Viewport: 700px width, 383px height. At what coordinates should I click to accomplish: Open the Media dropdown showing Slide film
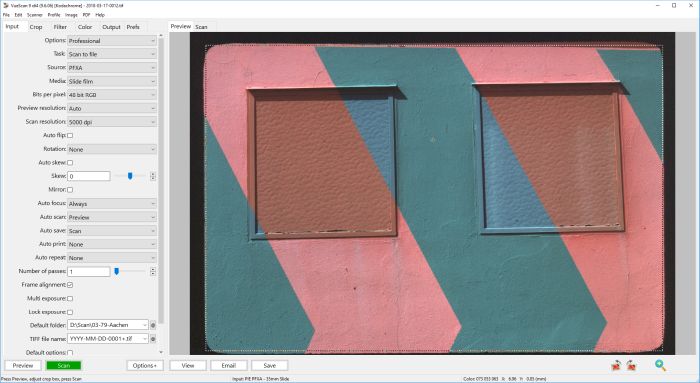[x=112, y=81]
